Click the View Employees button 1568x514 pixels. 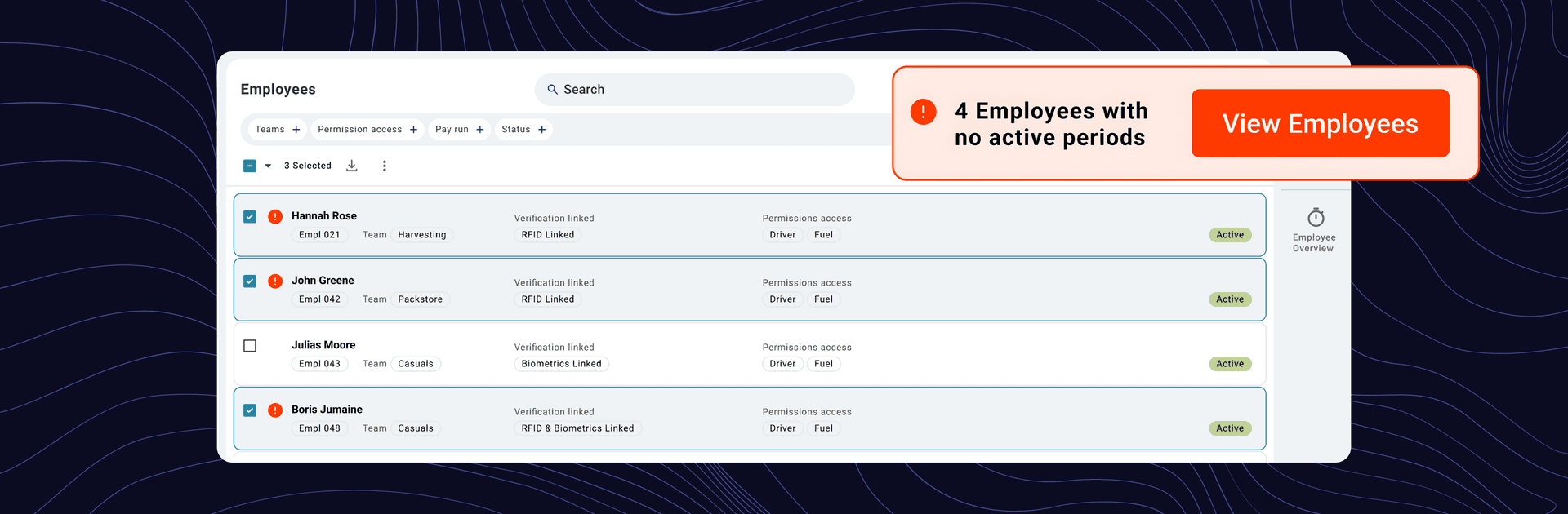point(1320,124)
